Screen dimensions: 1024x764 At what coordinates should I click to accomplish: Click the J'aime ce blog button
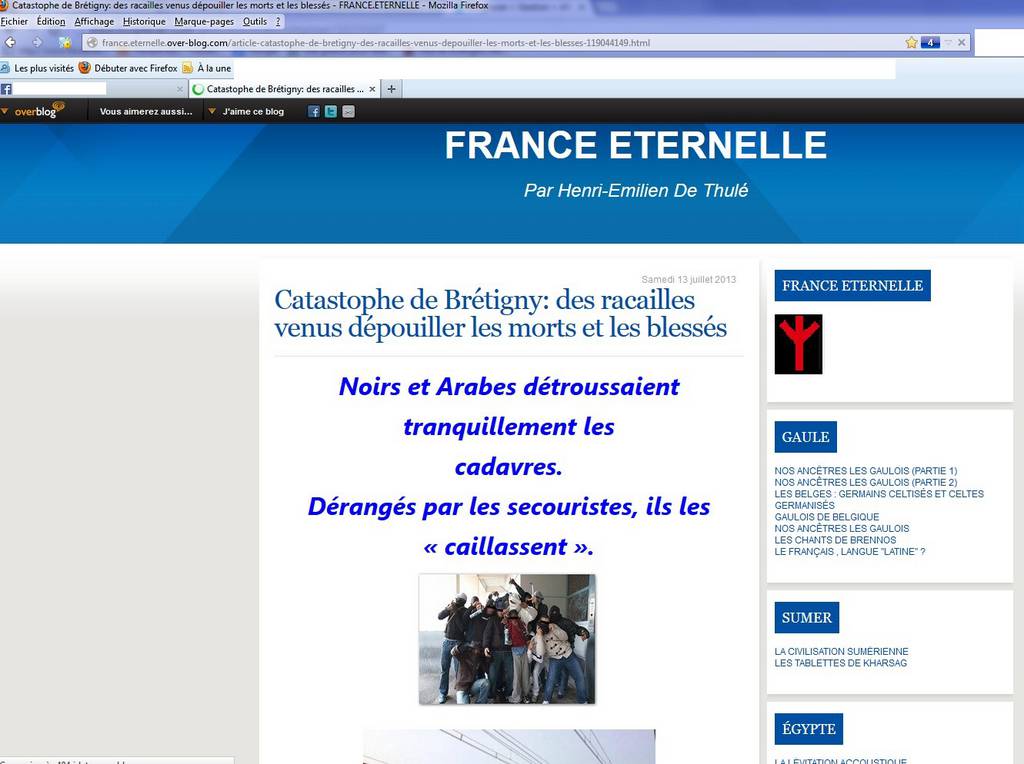point(253,112)
